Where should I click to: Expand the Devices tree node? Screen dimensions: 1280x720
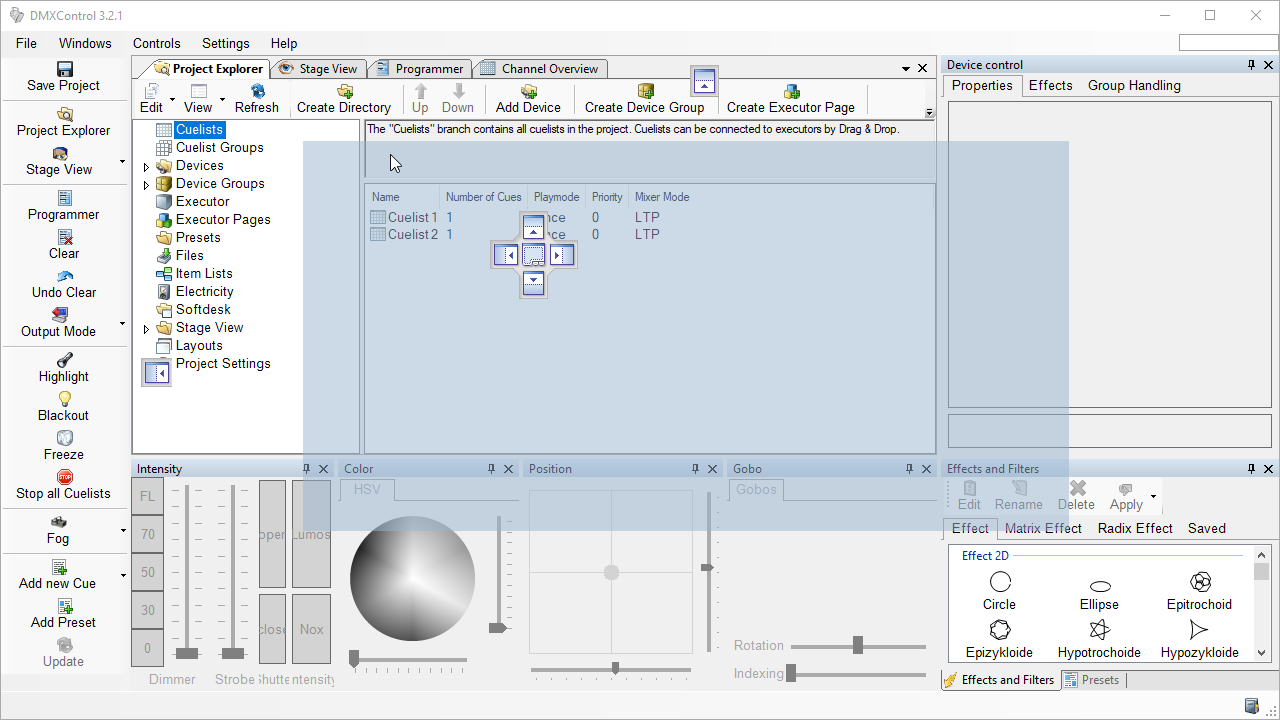[x=147, y=167]
